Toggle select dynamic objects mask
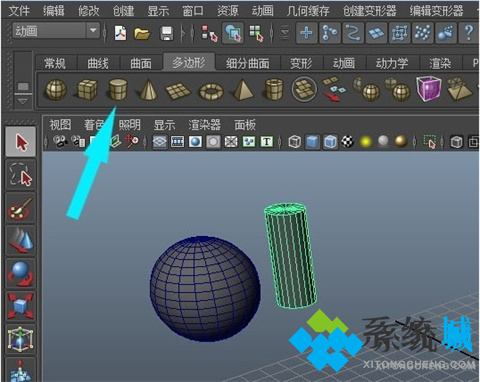The width and height of the screenshot is (480, 382). [x=422, y=33]
